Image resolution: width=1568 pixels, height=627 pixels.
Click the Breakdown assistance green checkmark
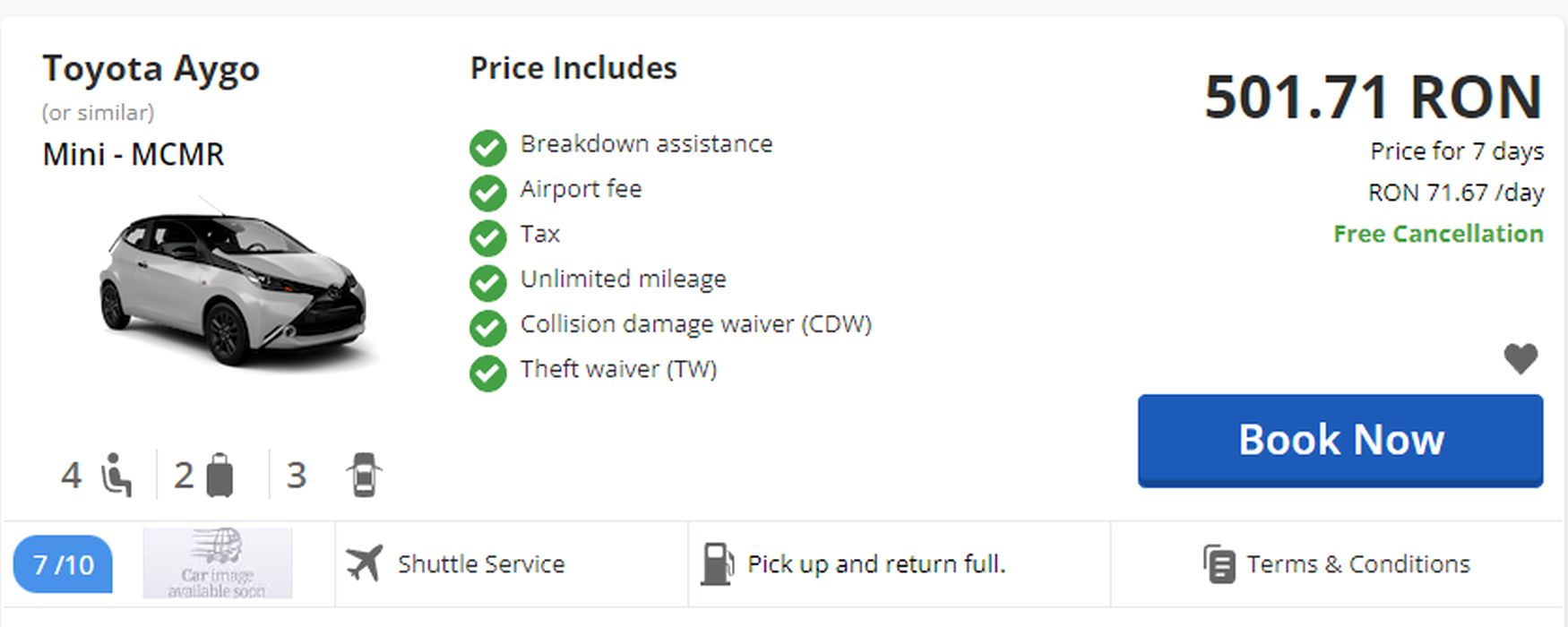point(488,148)
